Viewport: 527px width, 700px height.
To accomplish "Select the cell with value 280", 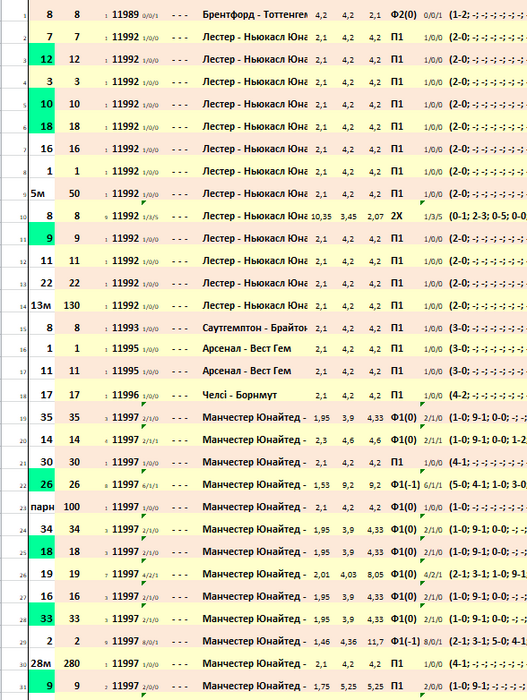I will click(x=71, y=663).
